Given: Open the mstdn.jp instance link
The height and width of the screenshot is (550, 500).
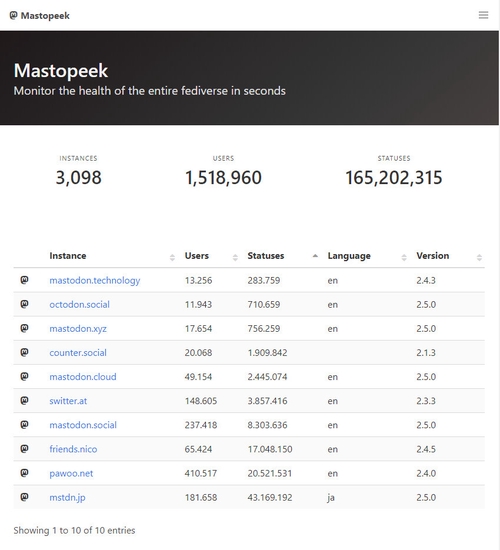Looking at the screenshot, I should [67, 498].
